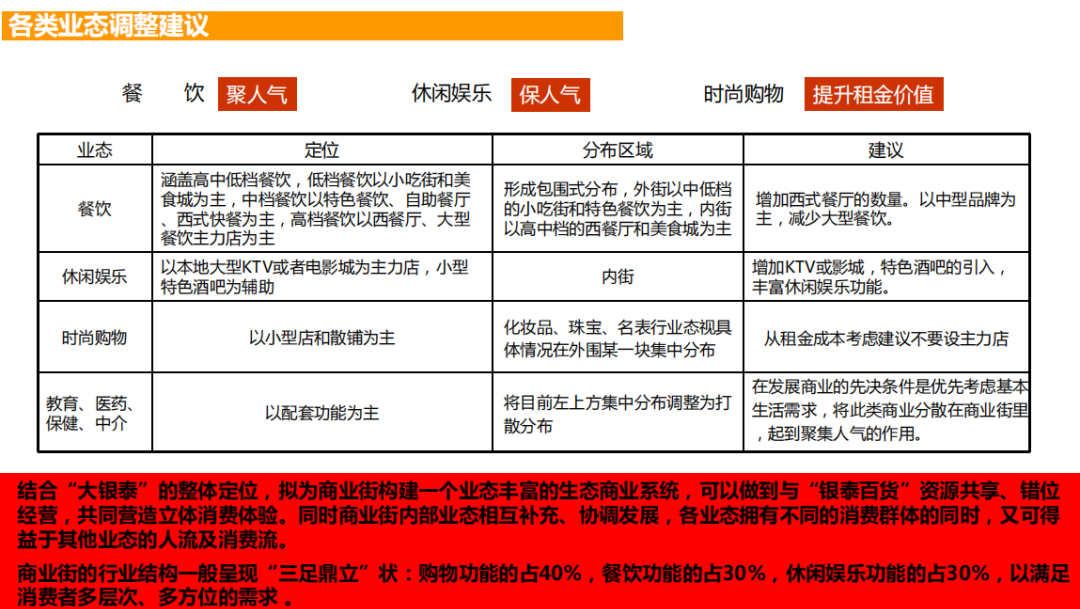This screenshot has width=1080, height=609.
Task: Select the 建议 column header cell
Action: click(x=886, y=149)
